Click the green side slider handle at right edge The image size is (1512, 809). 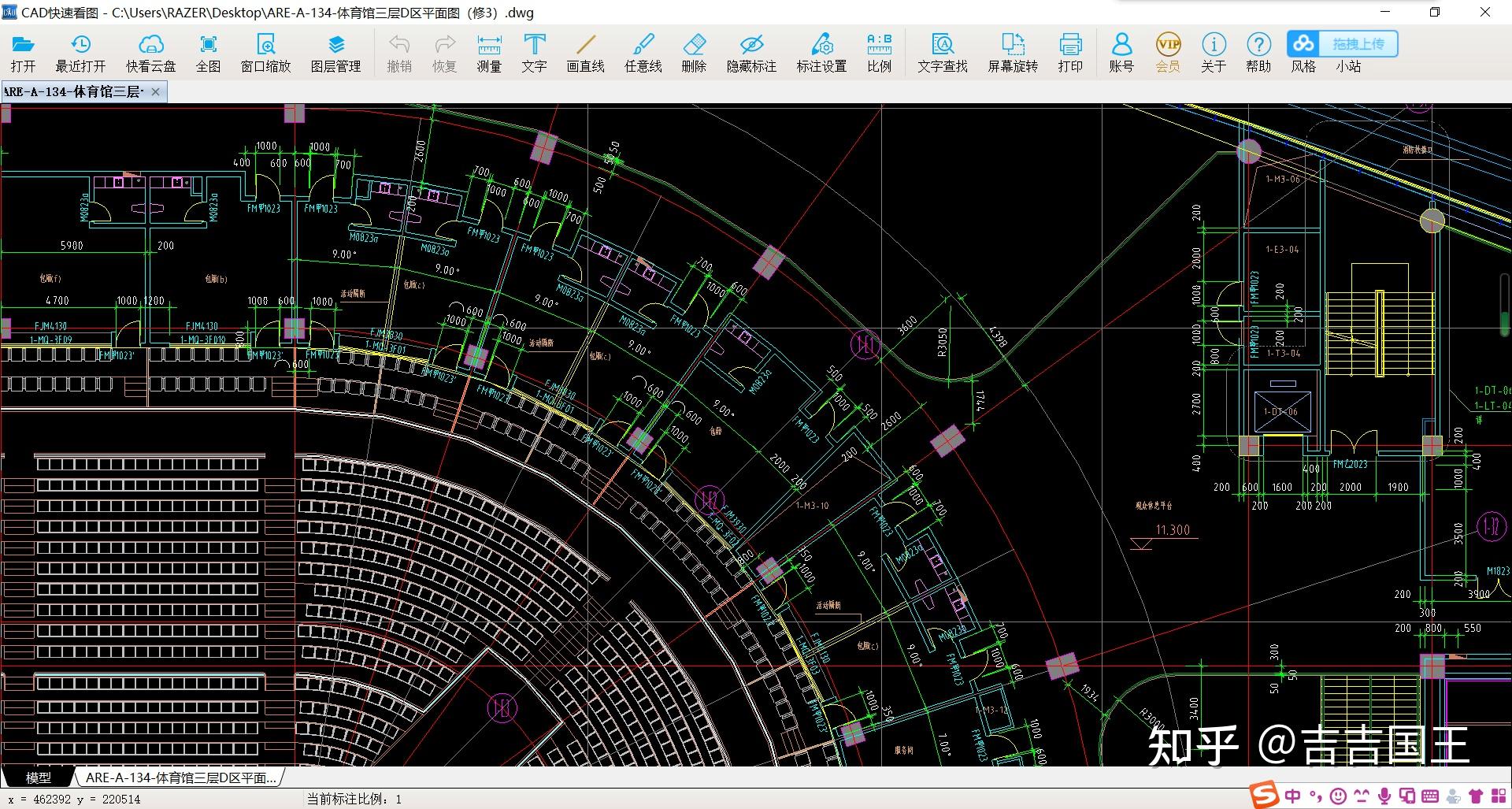tap(1506, 325)
